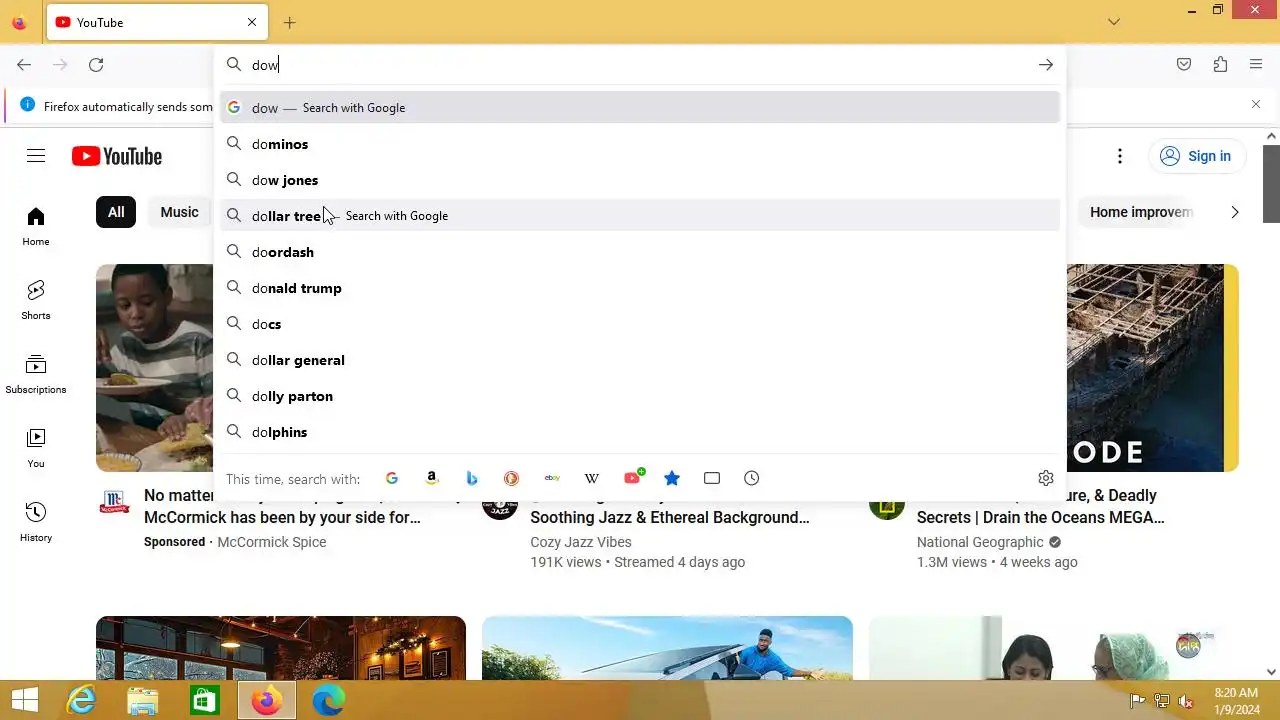The height and width of the screenshot is (720, 1280).
Task: Open Subscriptions in YouTube sidebar
Action: click(36, 374)
